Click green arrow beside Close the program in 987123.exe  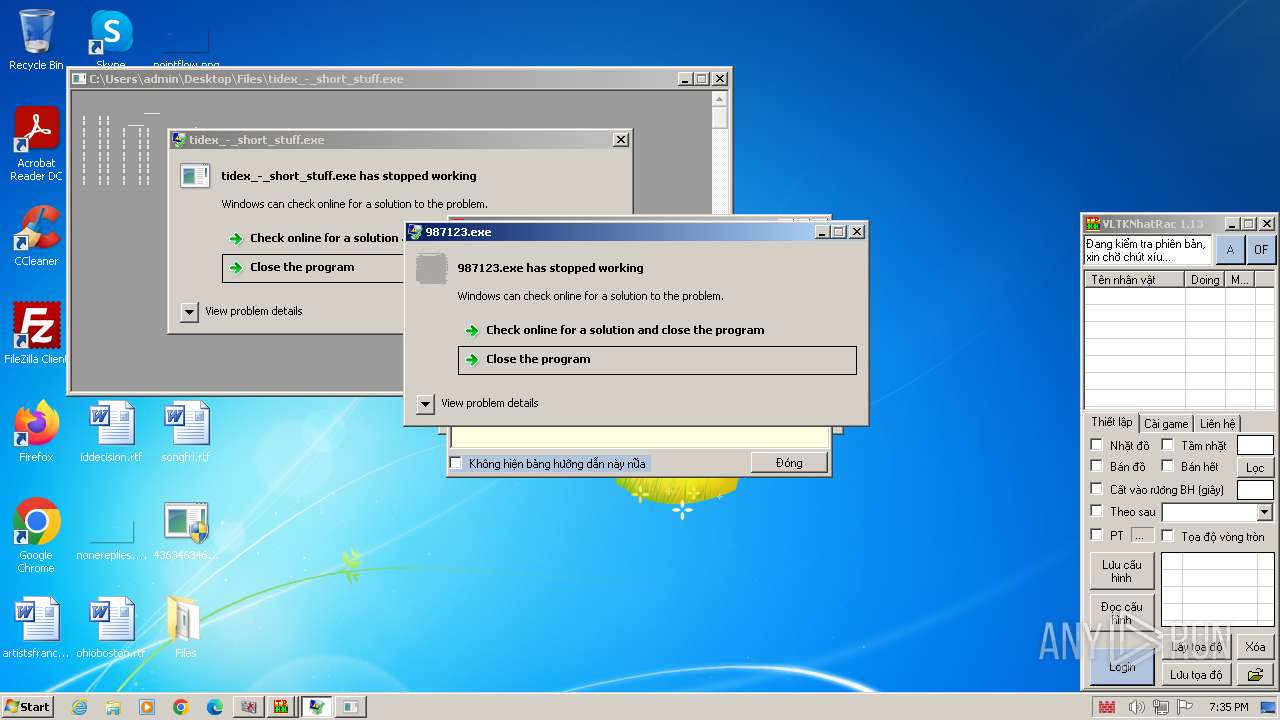(x=472, y=360)
